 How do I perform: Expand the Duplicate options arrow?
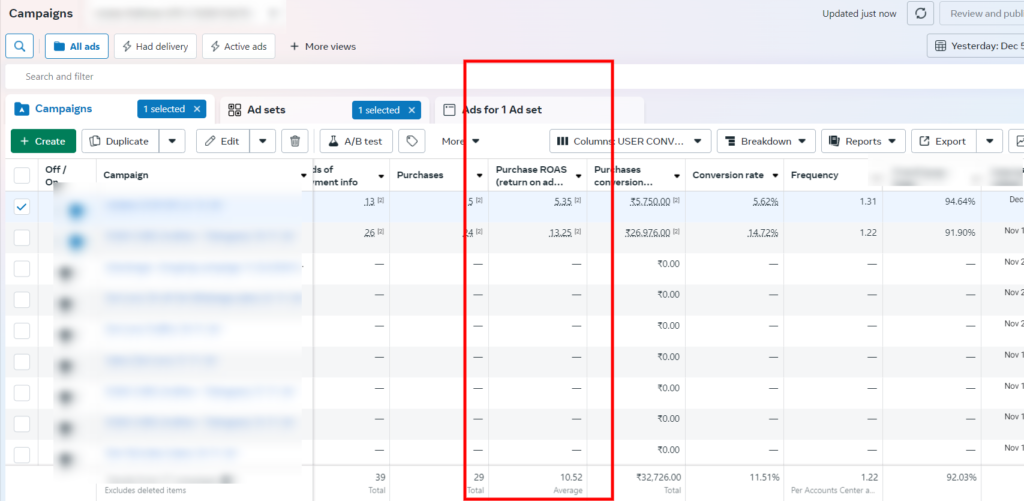click(172, 141)
